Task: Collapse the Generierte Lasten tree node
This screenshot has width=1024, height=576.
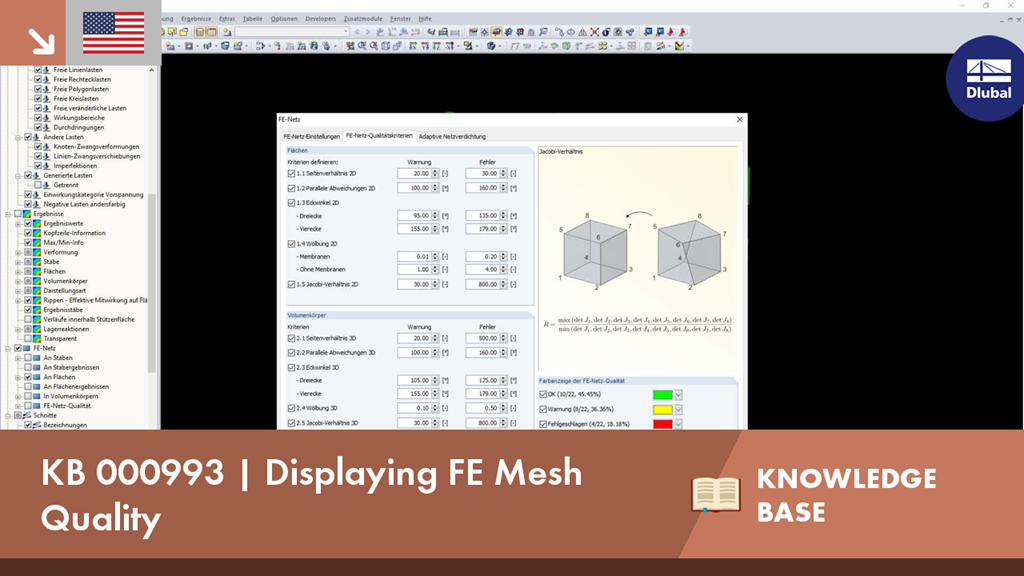Action: (18, 176)
